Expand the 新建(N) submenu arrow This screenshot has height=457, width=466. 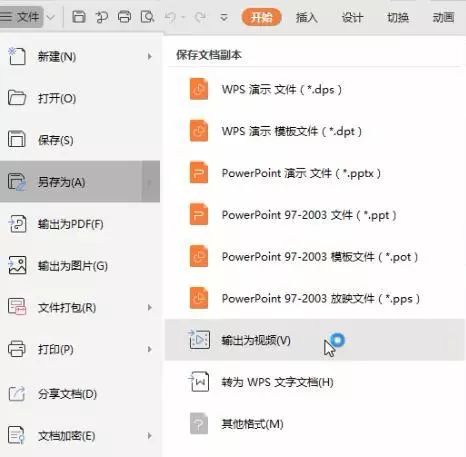(150, 57)
